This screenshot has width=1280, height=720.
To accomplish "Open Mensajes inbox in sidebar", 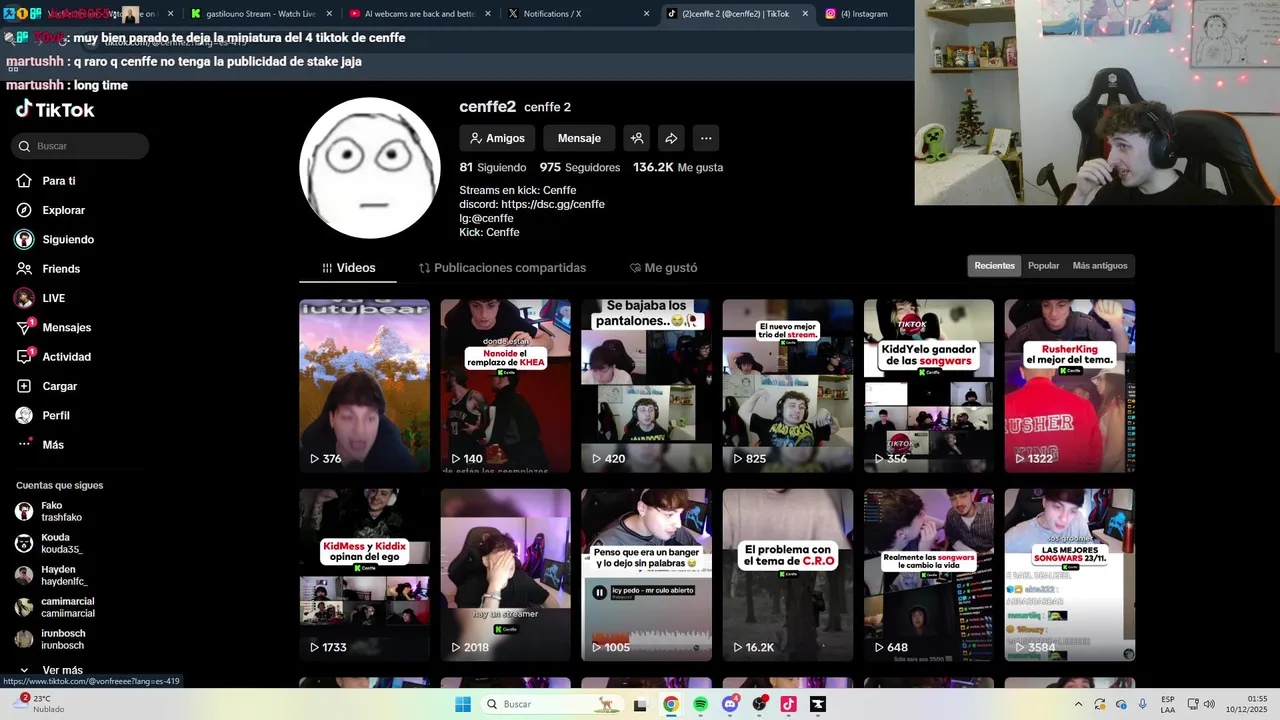I will (66, 327).
